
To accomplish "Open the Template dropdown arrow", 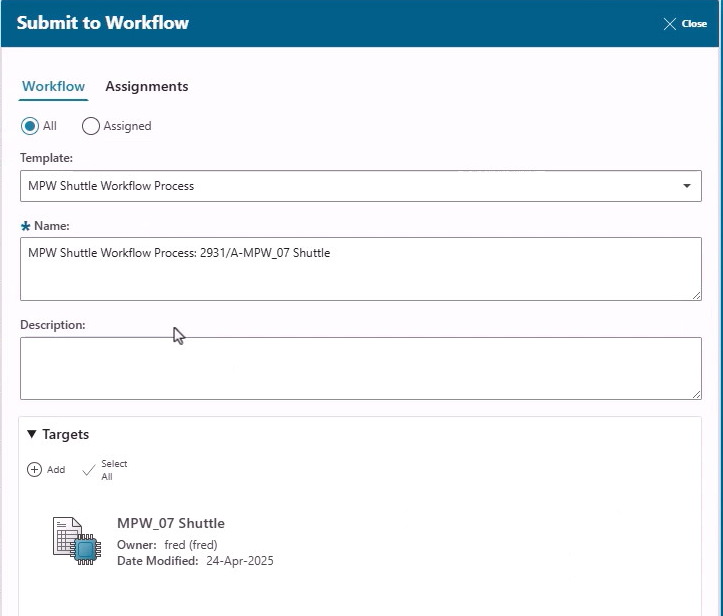I will coord(686,186).
